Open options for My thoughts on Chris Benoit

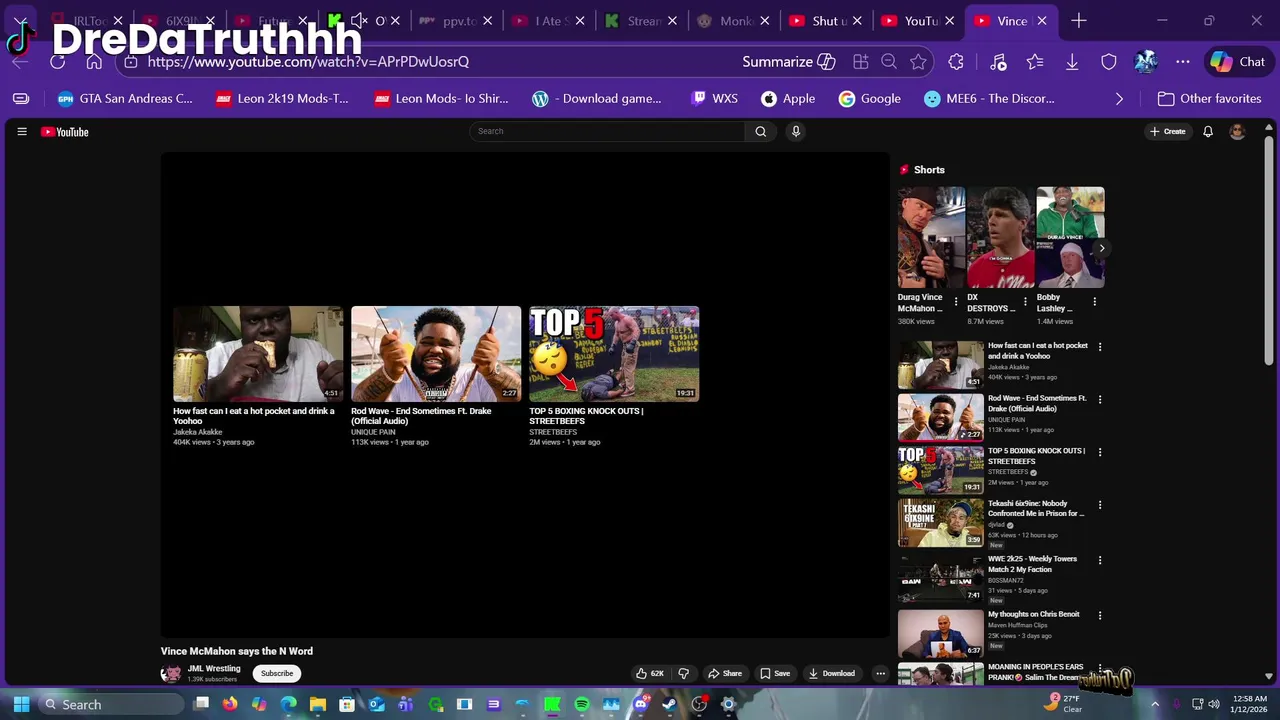pyautogui.click(x=1100, y=616)
